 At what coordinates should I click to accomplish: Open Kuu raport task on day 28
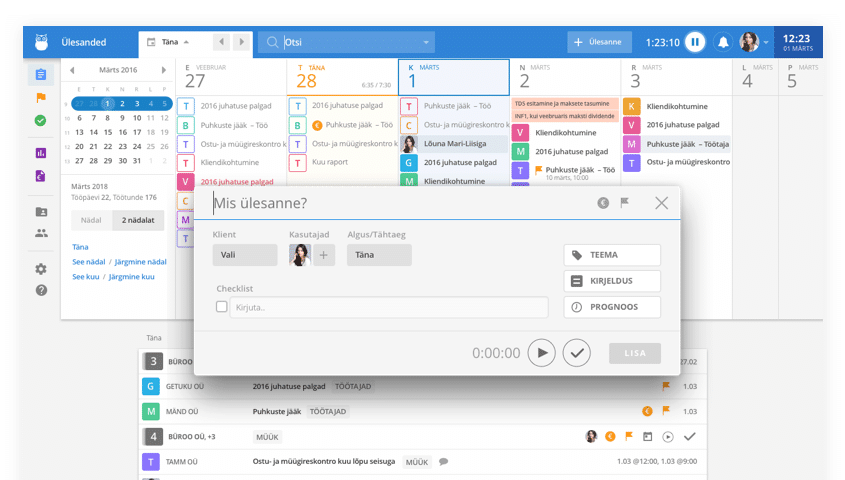coord(330,162)
